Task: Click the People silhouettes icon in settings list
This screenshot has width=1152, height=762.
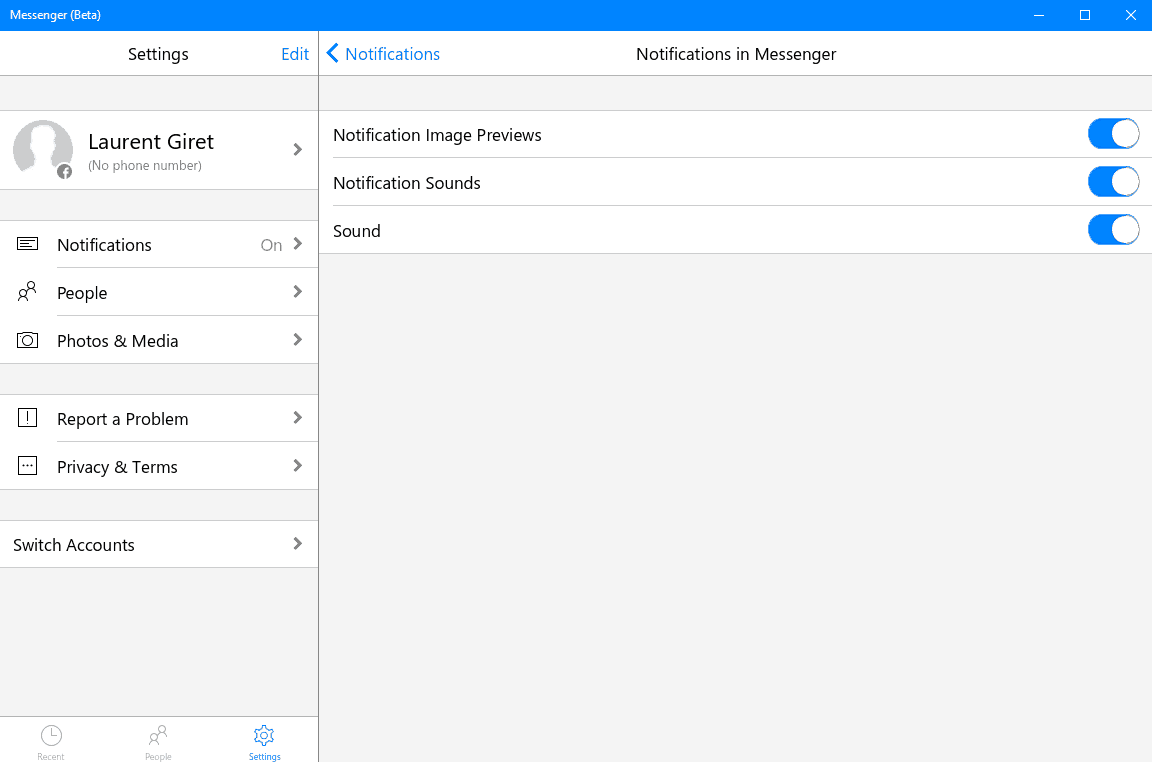Action: click(27, 292)
